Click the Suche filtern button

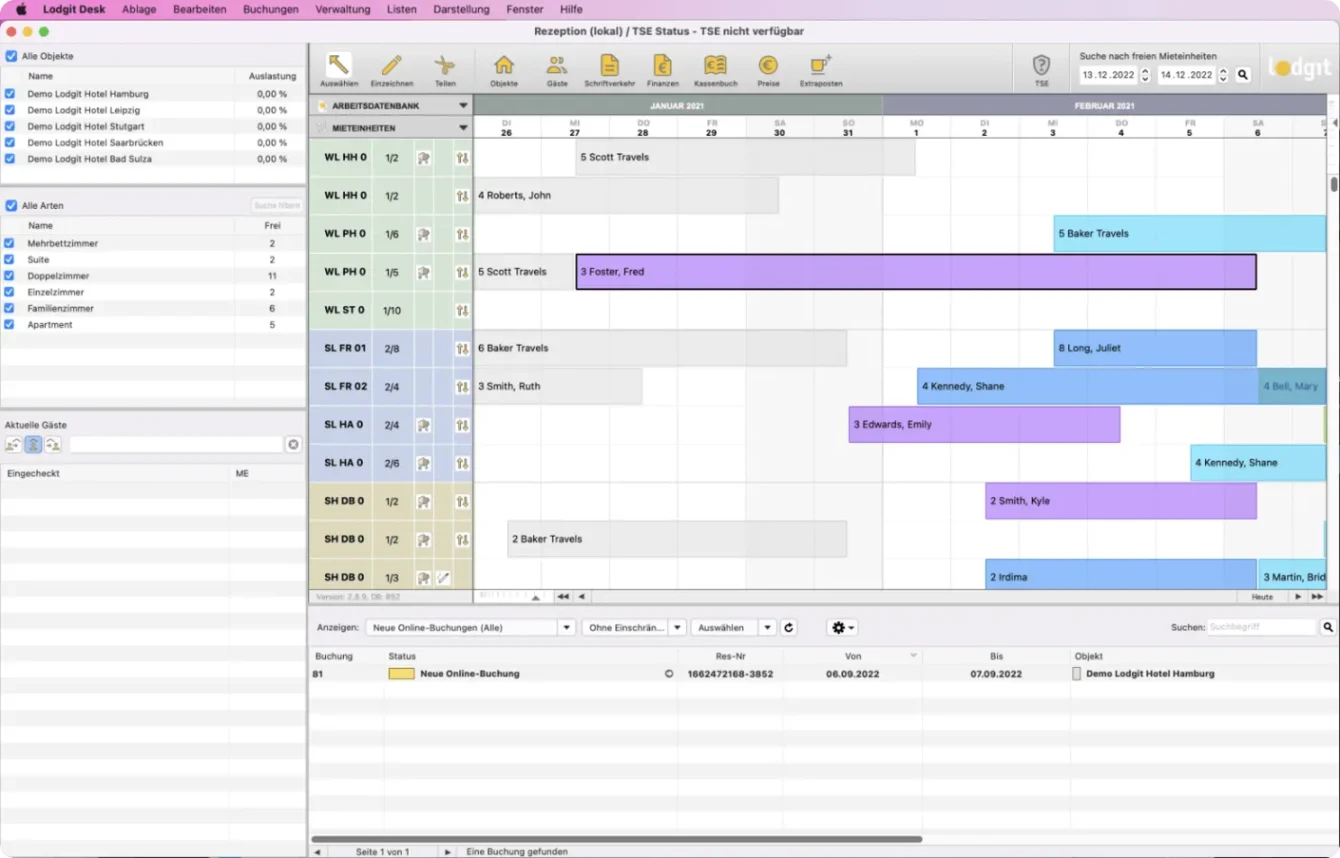click(277, 206)
